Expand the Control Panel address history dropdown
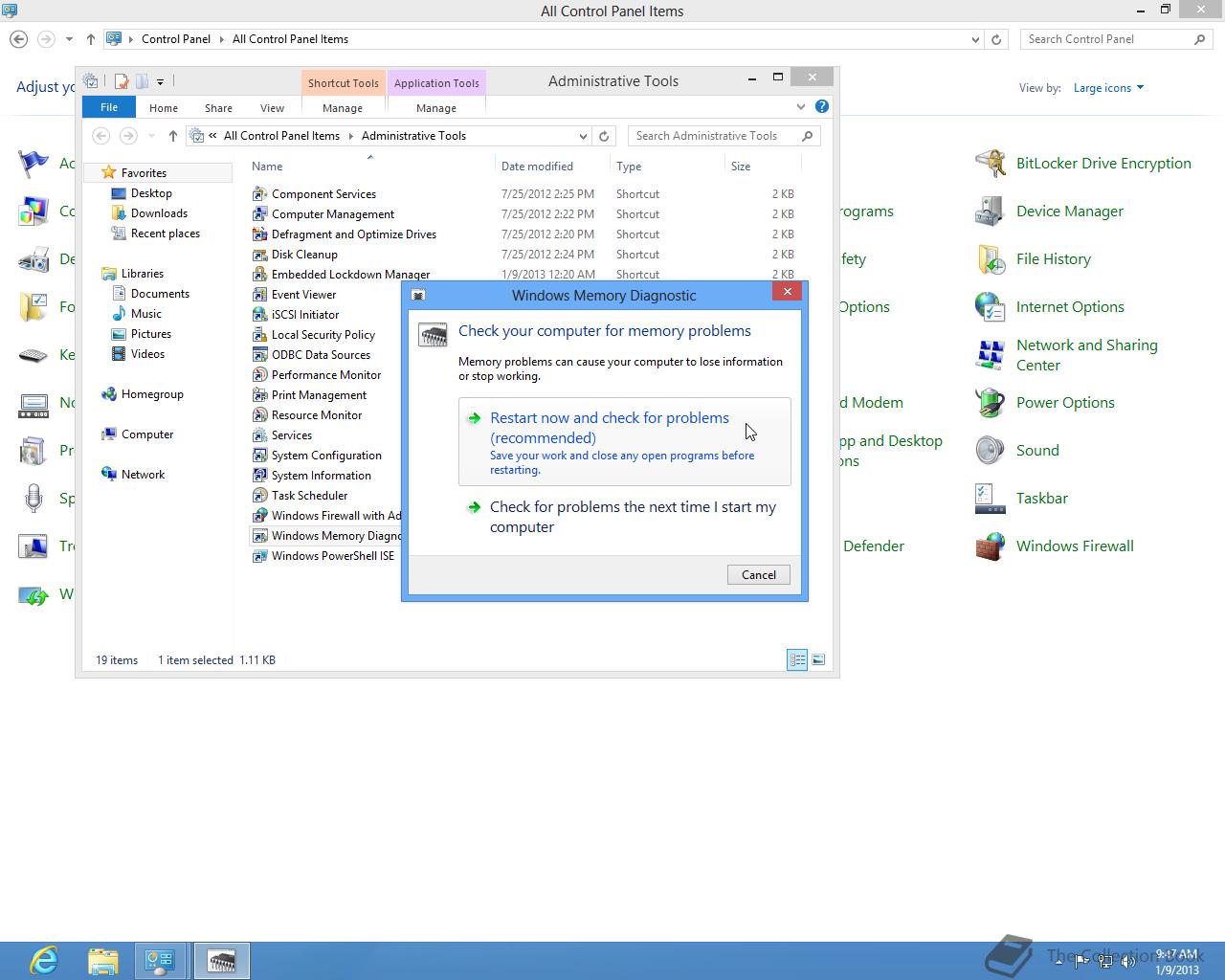This screenshot has width=1225, height=980. [975, 39]
